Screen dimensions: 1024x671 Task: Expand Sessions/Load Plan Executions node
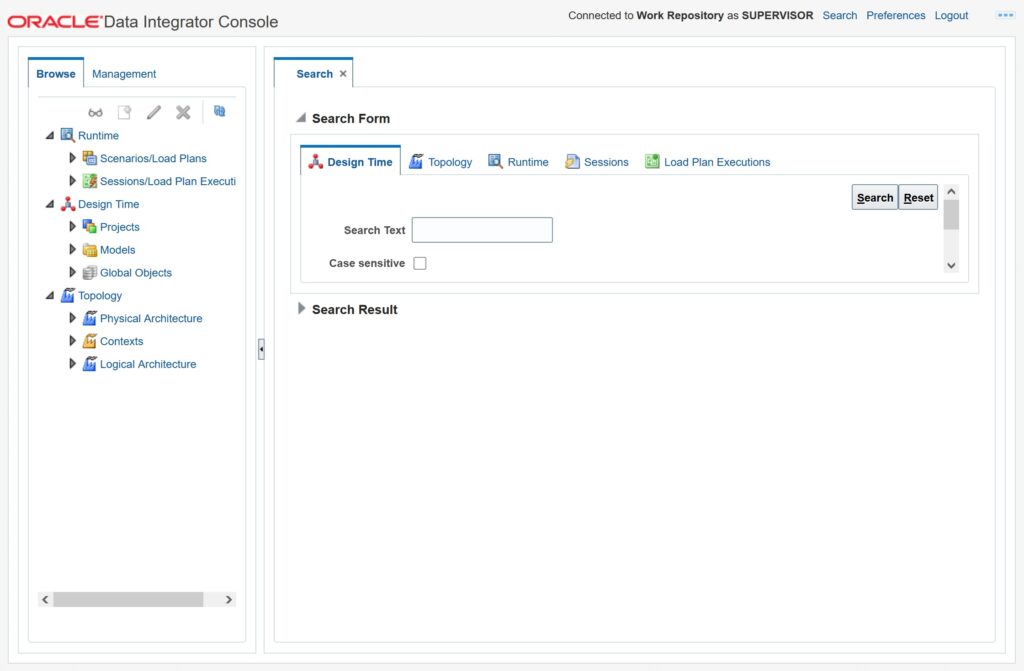coord(72,180)
